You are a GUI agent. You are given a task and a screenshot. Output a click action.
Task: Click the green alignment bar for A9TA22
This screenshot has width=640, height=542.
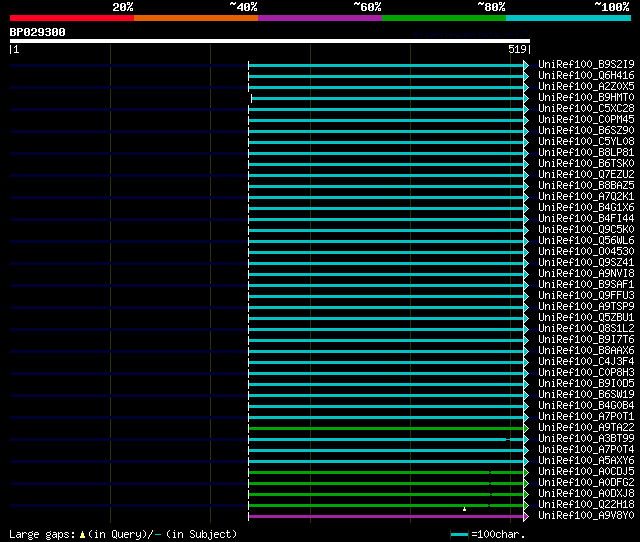point(386,429)
